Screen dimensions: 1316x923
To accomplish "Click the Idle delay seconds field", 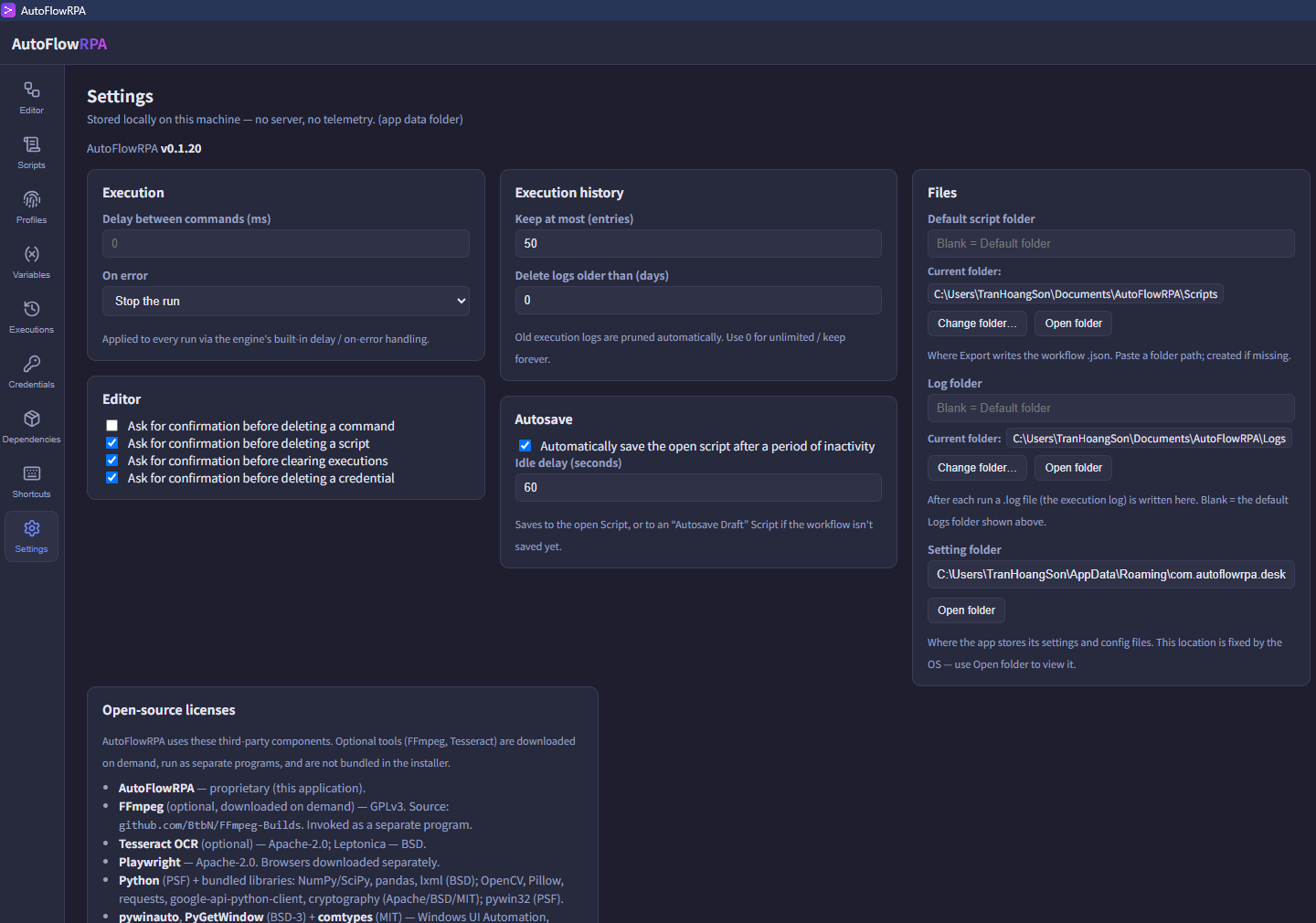I will [x=698, y=487].
